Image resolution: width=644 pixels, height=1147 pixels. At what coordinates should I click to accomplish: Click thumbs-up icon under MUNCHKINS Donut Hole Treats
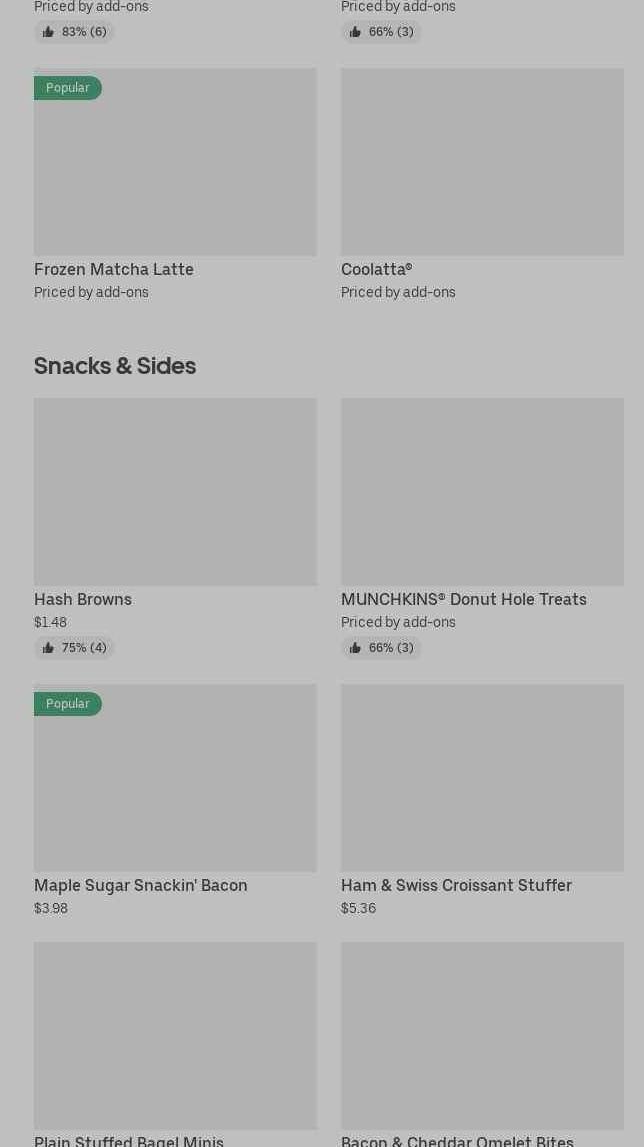[355, 648]
